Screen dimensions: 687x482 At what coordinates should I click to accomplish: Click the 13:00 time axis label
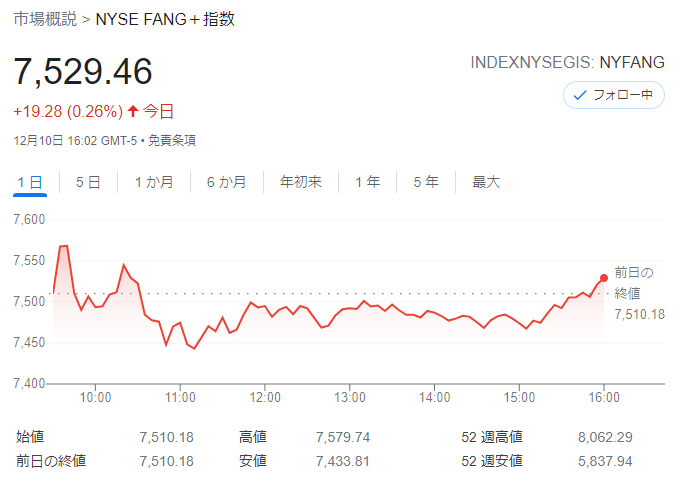pyautogui.click(x=350, y=397)
